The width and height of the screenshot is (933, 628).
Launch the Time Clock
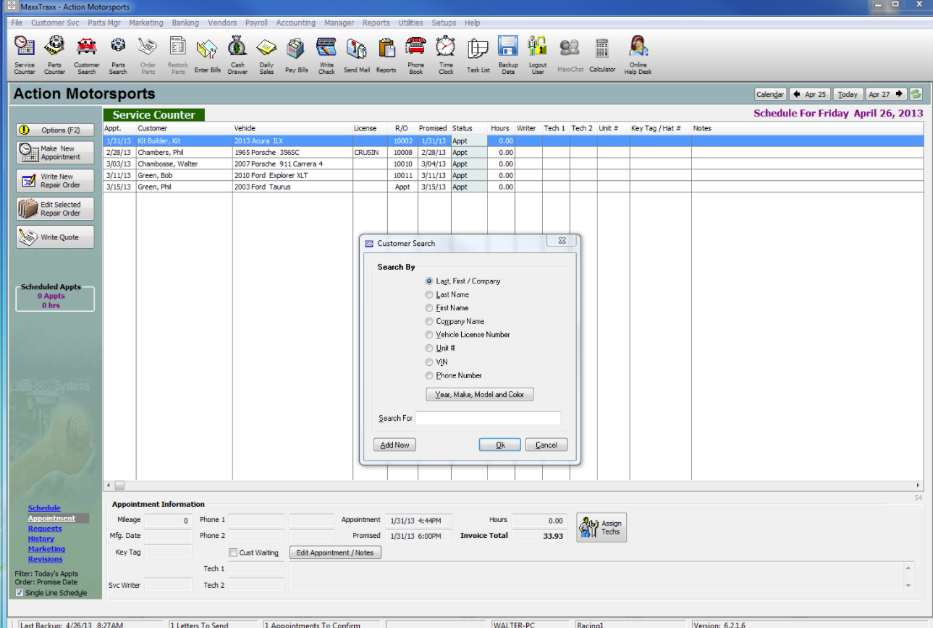click(x=448, y=47)
